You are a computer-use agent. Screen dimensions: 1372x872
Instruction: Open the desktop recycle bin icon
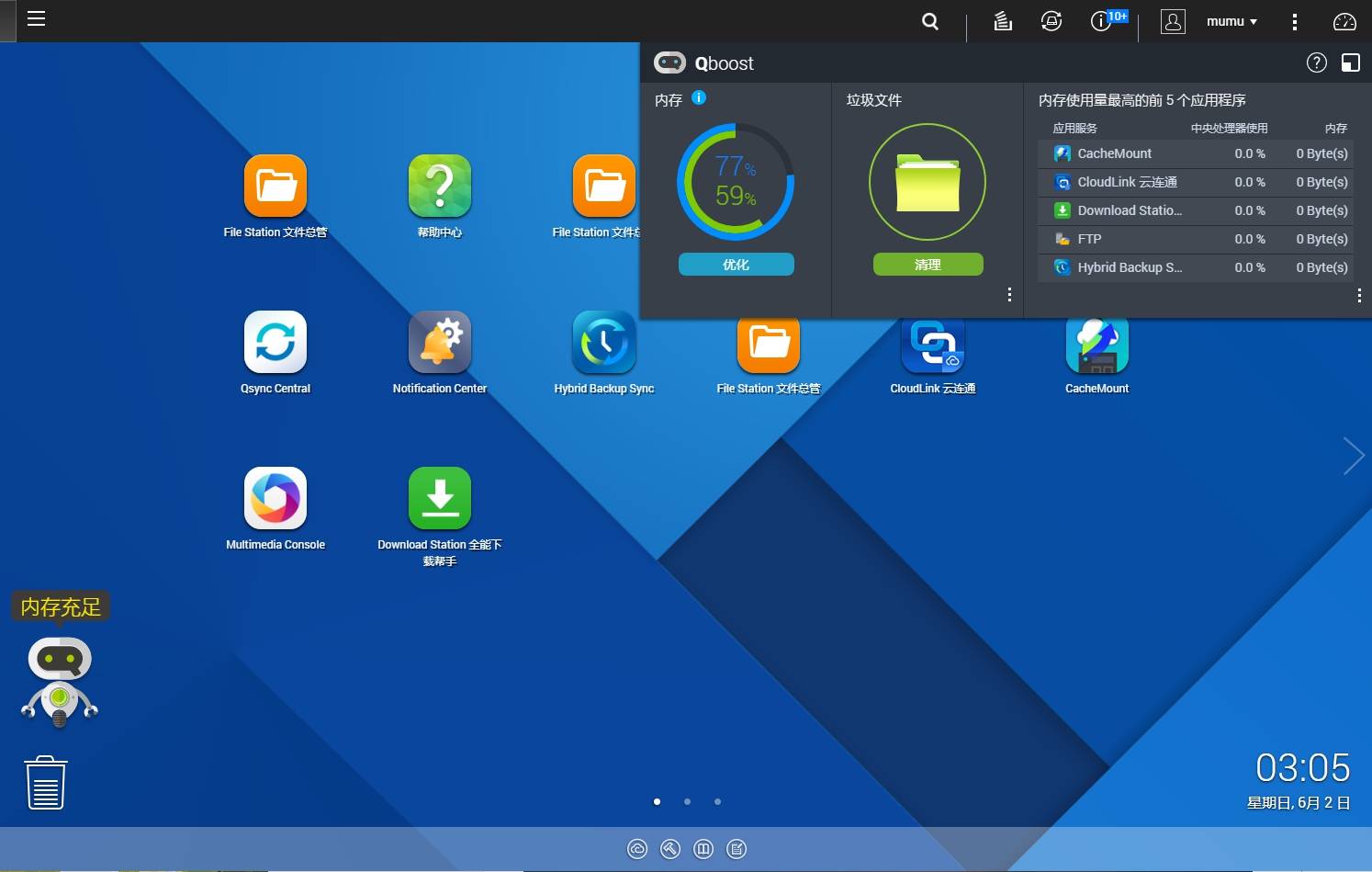(x=46, y=783)
